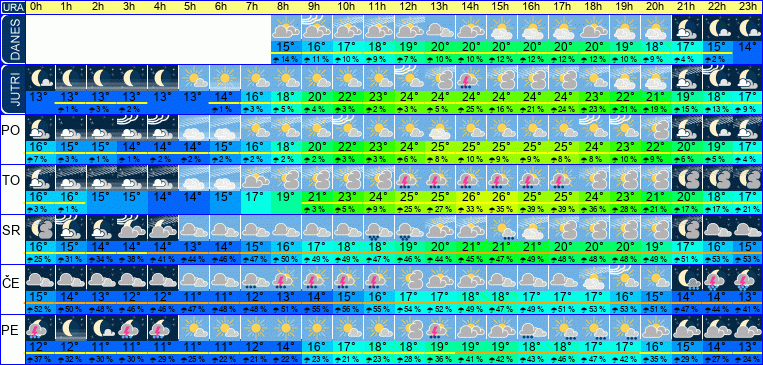The width and height of the screenshot is (763, 365).
Task: Select the PE 1h clear moon icon
Action: tap(71, 328)
